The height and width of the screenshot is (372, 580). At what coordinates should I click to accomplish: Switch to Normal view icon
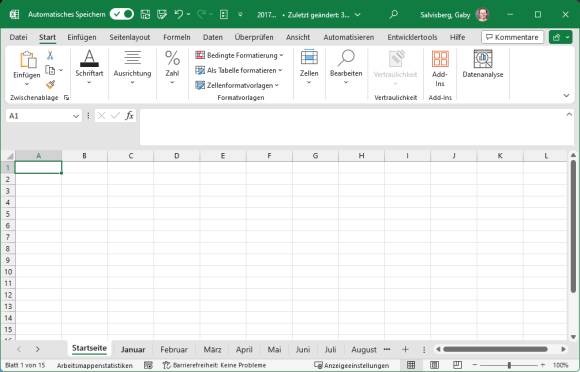pos(411,365)
